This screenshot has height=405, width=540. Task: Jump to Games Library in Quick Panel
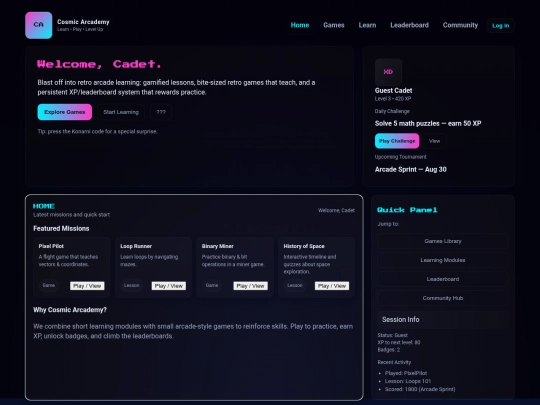click(443, 241)
